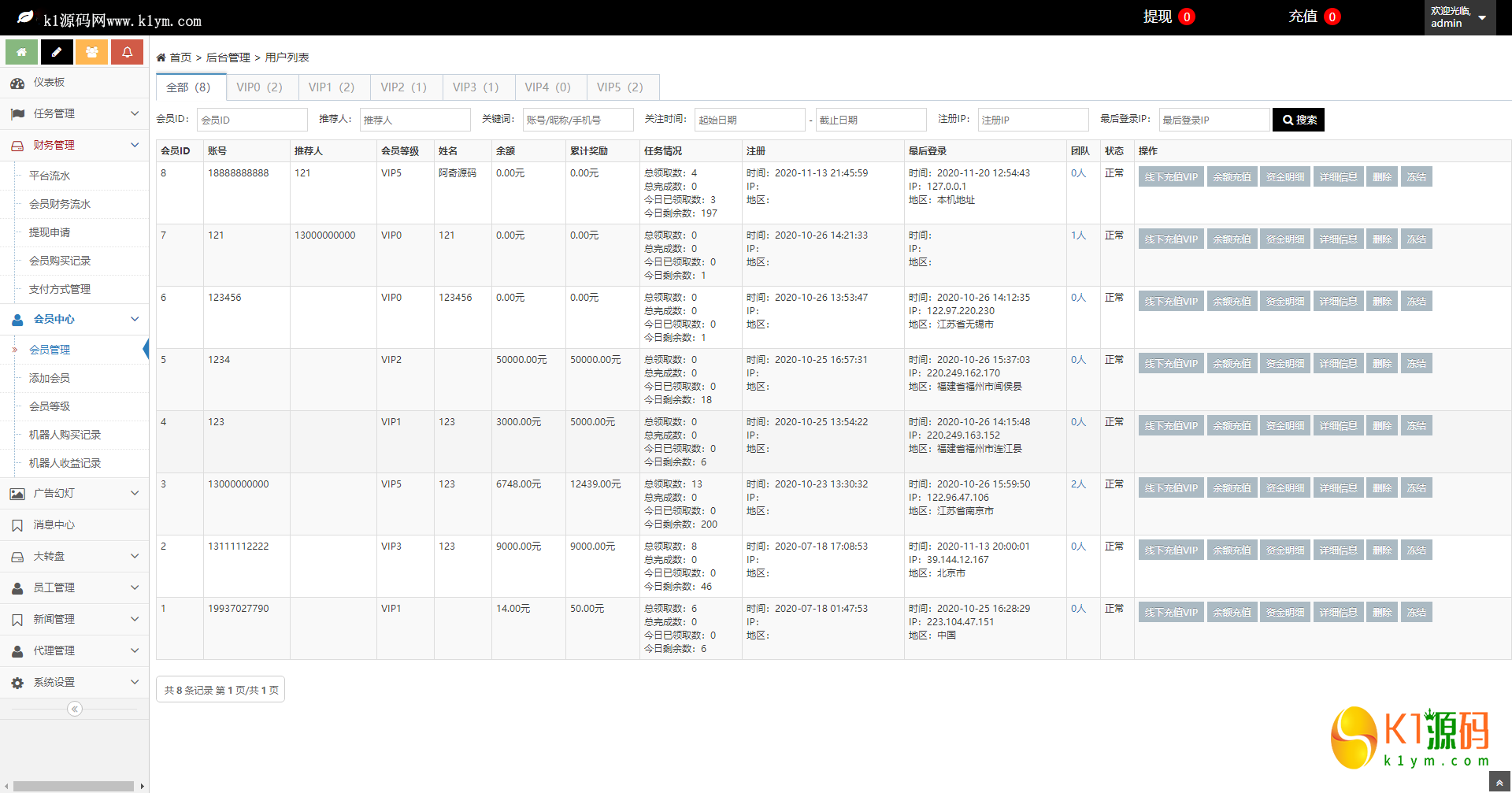Select the VIP0 member tab
The width and height of the screenshot is (1512, 793).
pyautogui.click(x=261, y=87)
